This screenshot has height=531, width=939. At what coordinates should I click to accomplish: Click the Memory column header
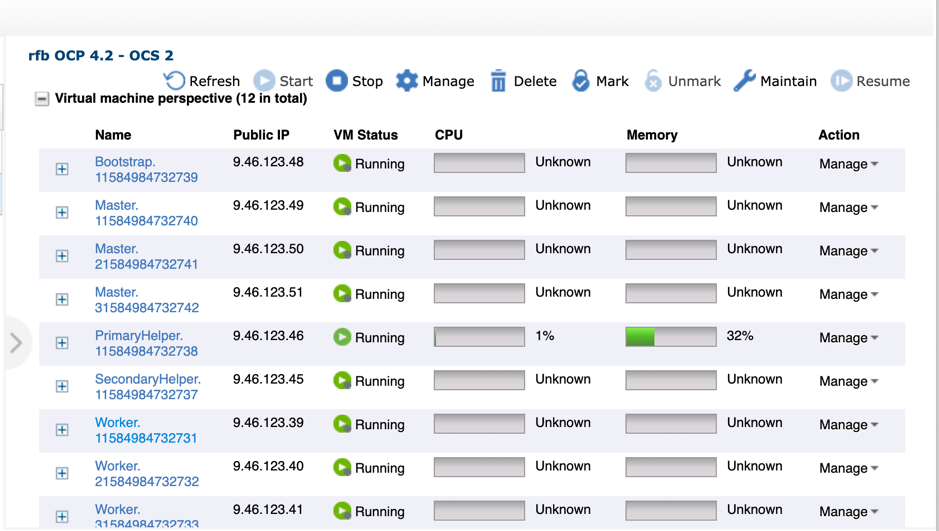pyautogui.click(x=652, y=135)
